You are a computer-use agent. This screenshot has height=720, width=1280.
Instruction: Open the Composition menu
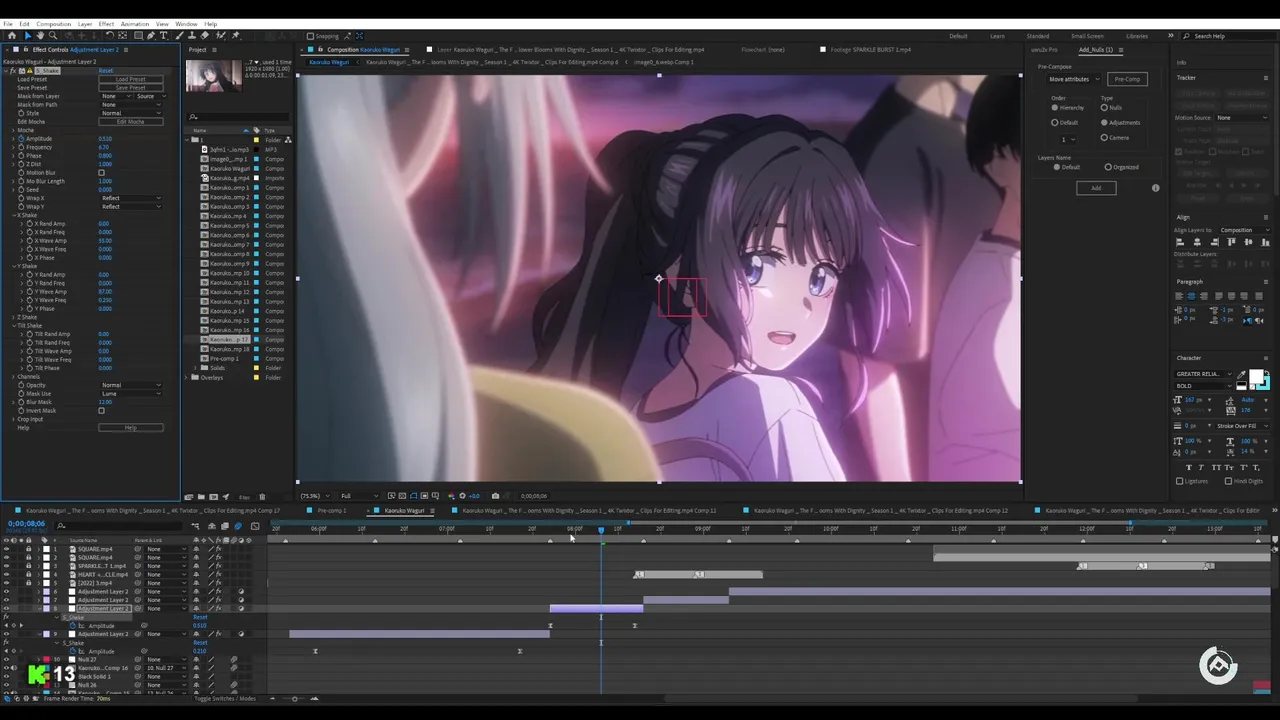click(x=53, y=24)
